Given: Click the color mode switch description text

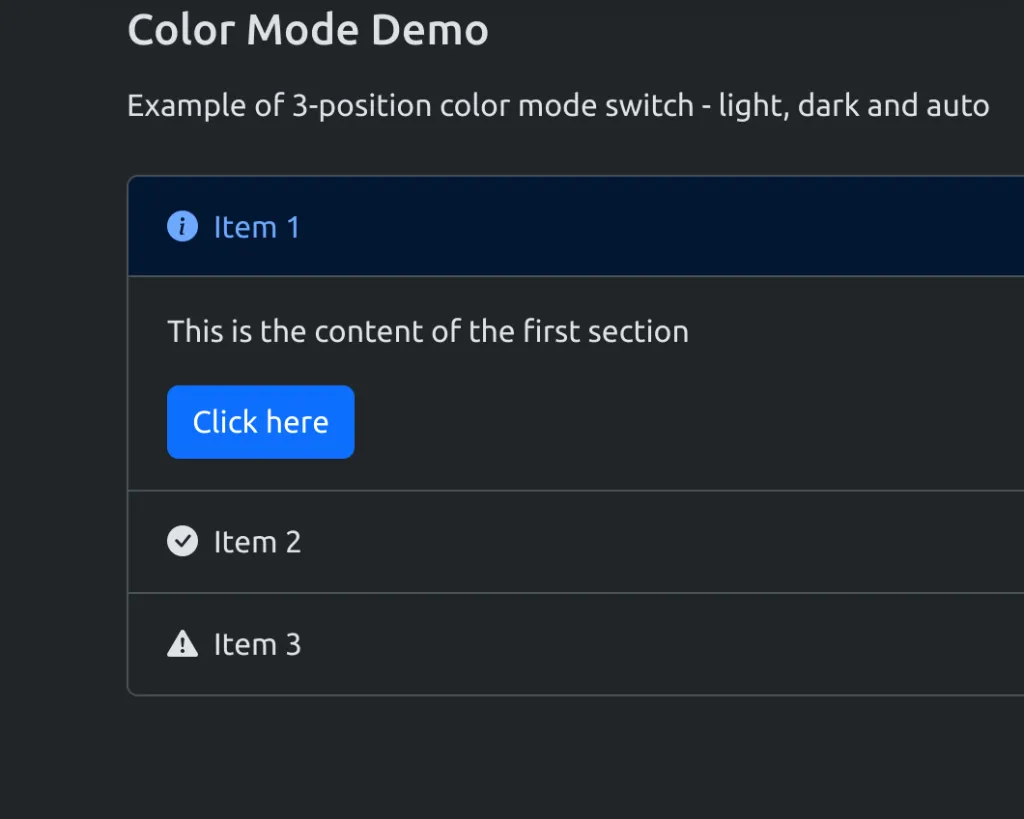Looking at the screenshot, I should pyautogui.click(x=558, y=106).
